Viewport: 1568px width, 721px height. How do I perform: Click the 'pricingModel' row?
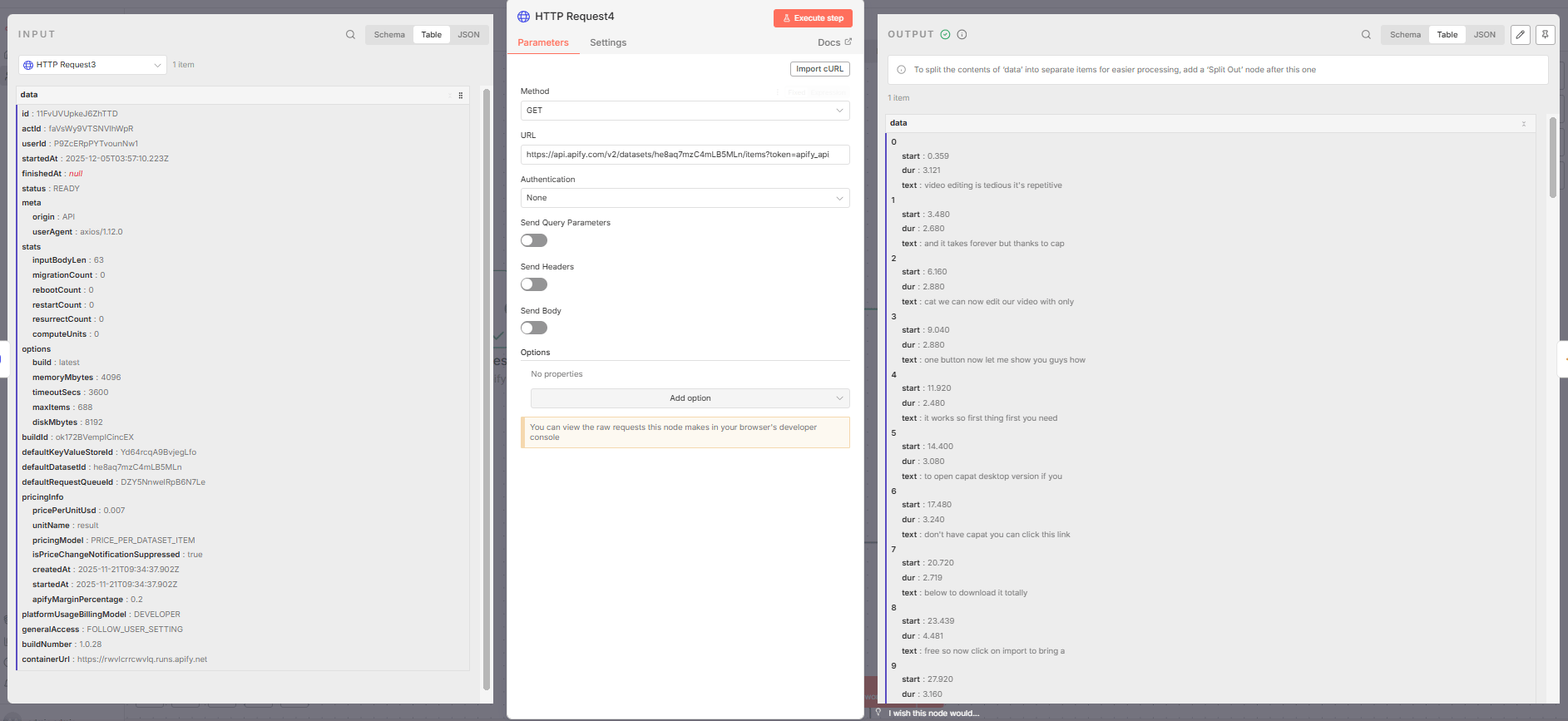(113, 541)
